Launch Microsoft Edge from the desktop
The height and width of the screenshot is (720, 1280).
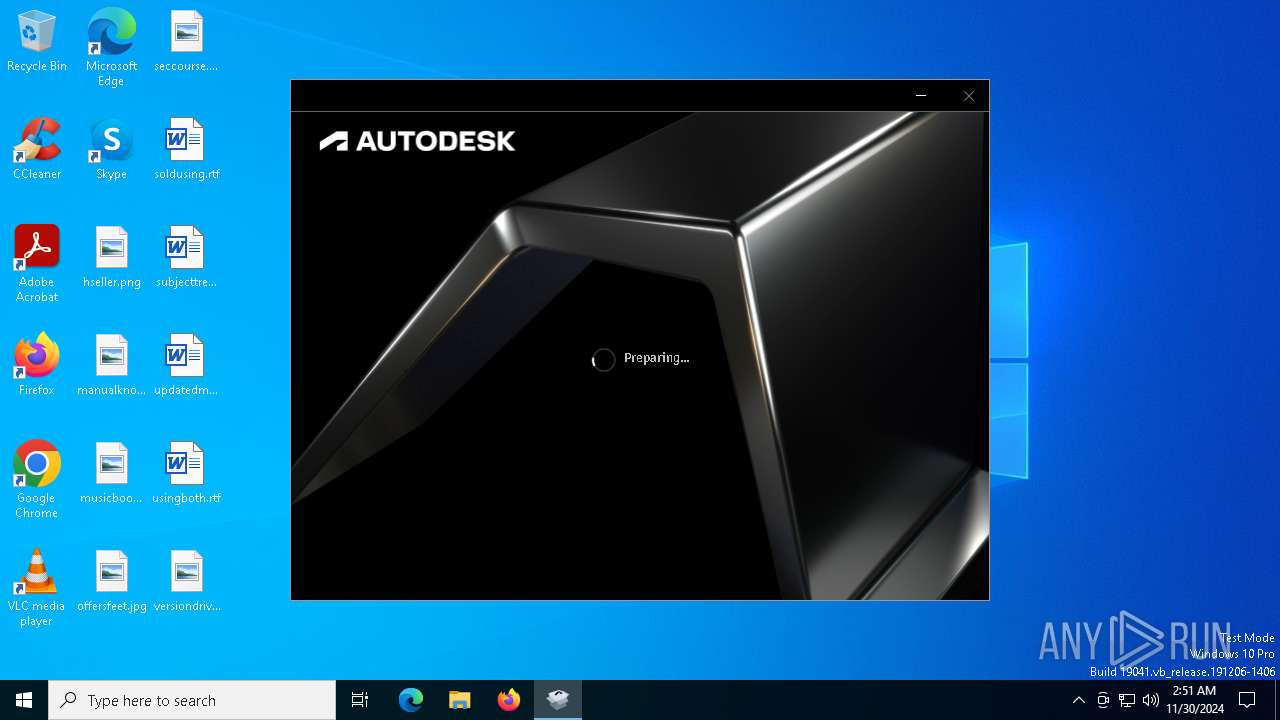click(x=111, y=47)
